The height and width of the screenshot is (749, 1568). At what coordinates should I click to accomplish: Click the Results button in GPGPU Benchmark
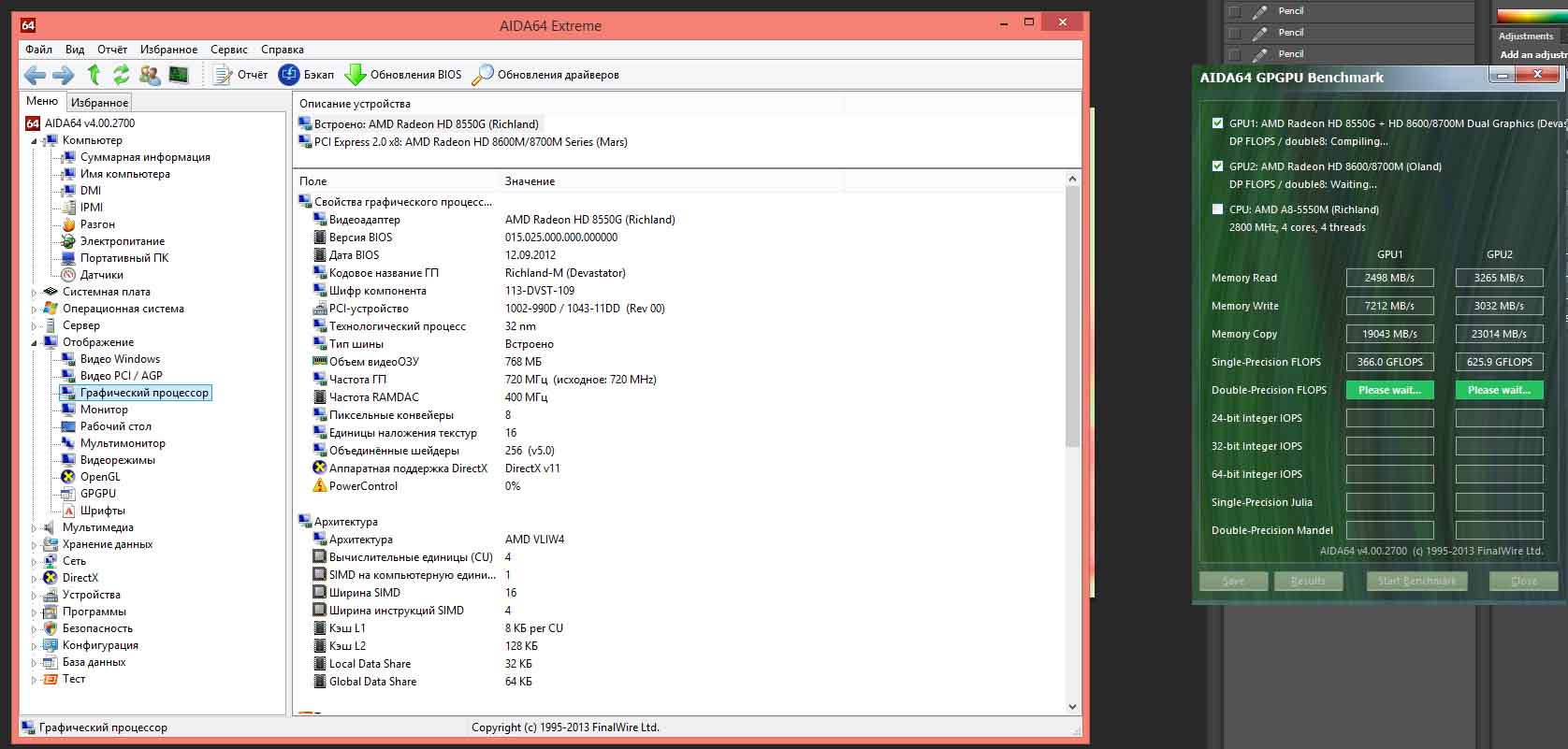point(1308,581)
